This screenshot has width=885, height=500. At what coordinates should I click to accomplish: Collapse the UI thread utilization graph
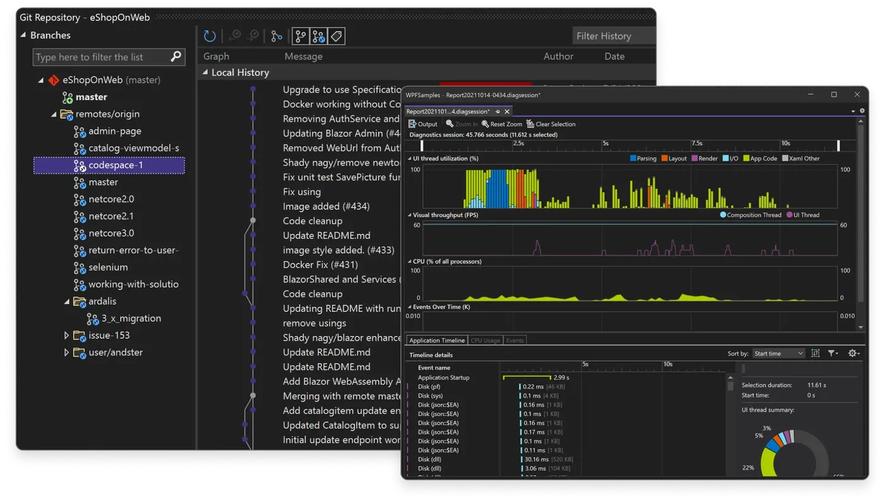(x=410, y=159)
